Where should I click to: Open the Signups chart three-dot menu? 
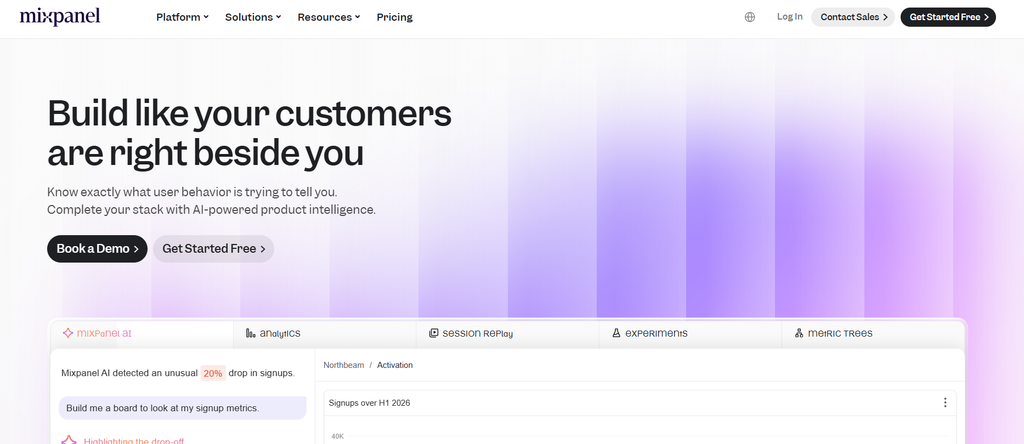coord(945,403)
